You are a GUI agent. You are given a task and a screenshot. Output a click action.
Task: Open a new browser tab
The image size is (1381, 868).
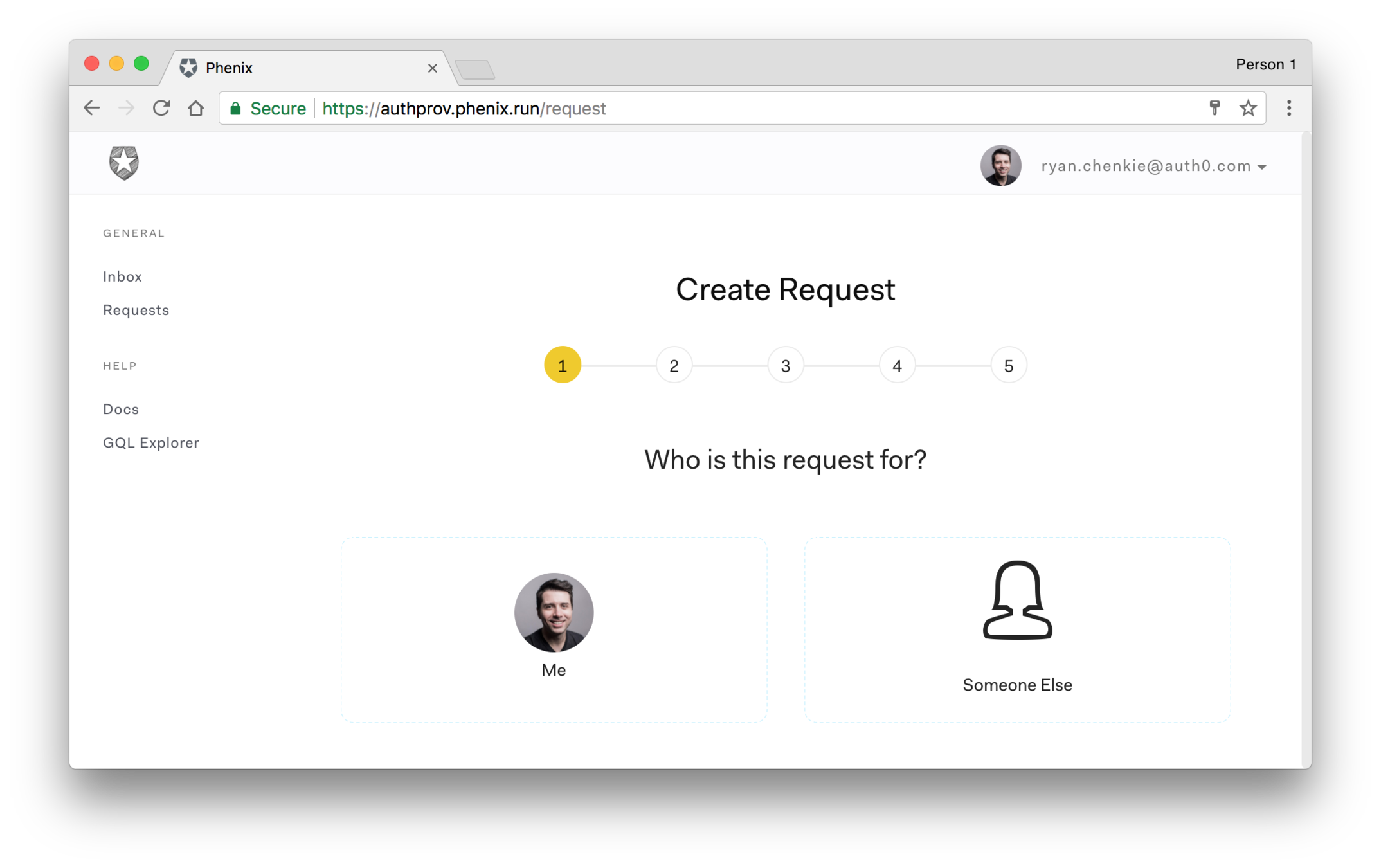pos(475,69)
